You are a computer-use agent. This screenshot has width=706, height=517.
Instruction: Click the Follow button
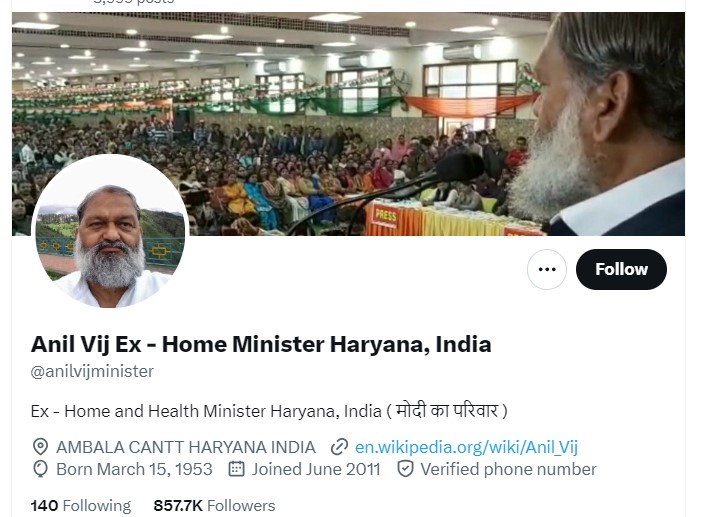[x=621, y=269]
